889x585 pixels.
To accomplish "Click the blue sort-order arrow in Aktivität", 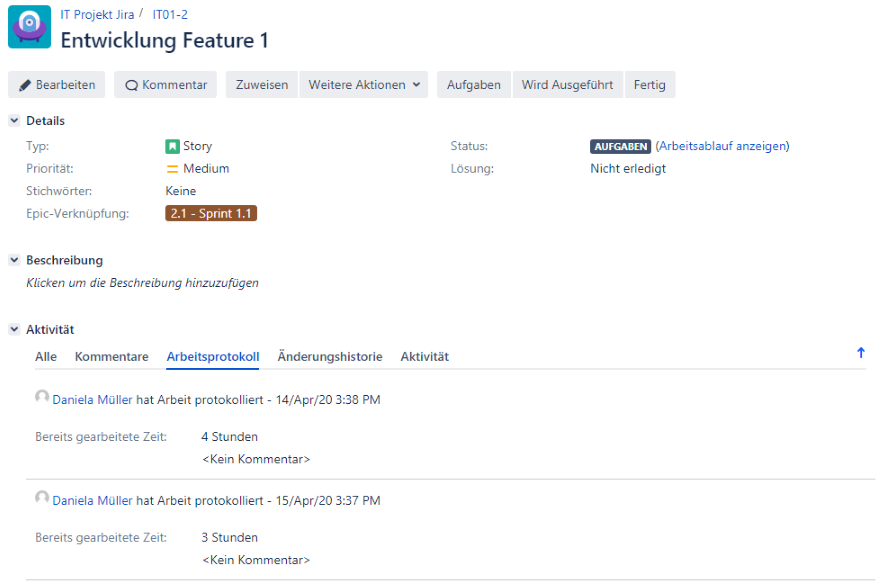I will point(860,353).
